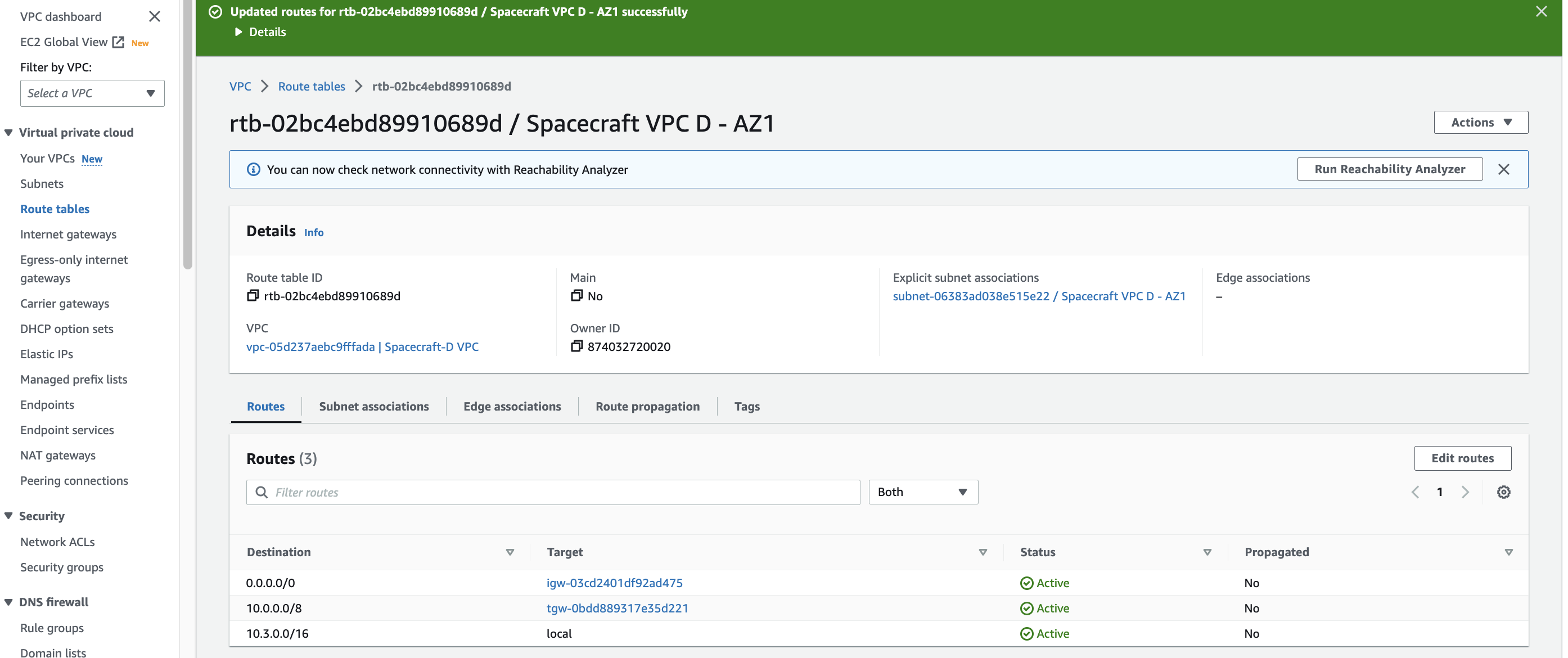Screen dimensions: 1568x658
Task: Go to next page of routes
Action: [1465, 492]
